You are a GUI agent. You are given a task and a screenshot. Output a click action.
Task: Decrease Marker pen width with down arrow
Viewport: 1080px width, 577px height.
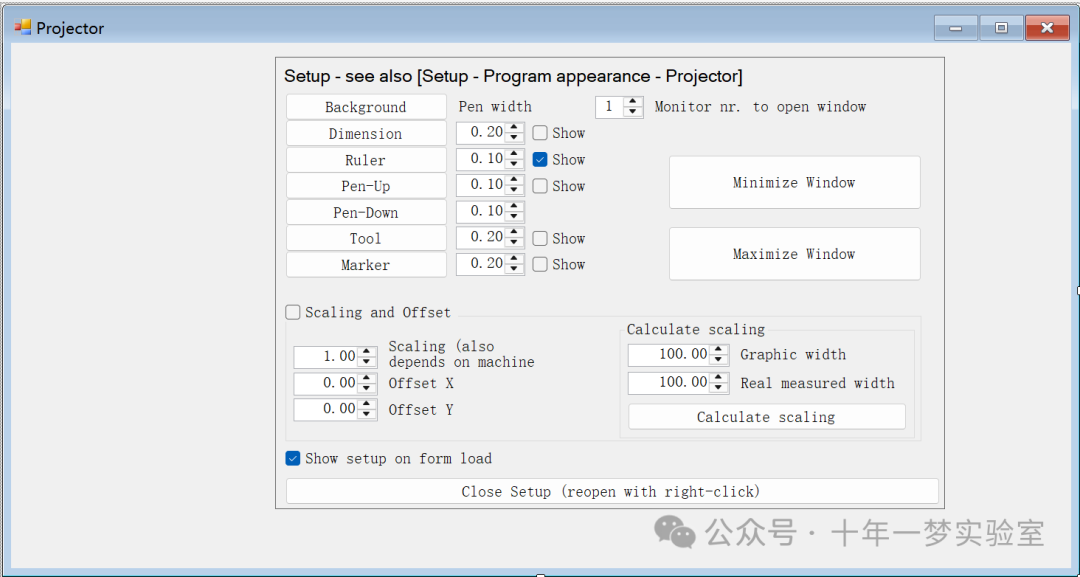click(514, 268)
